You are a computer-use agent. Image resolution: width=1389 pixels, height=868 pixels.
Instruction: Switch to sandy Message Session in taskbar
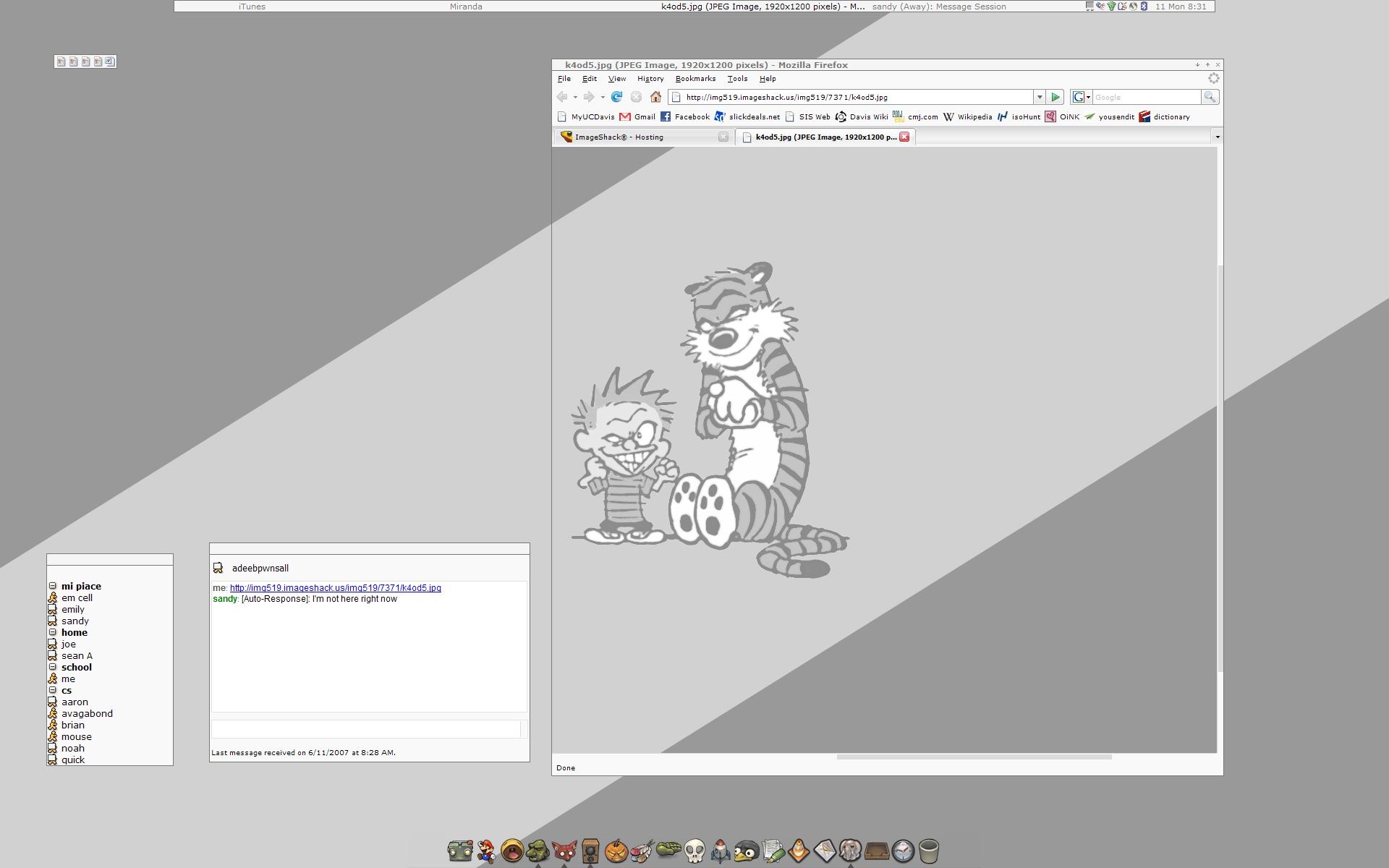939,7
